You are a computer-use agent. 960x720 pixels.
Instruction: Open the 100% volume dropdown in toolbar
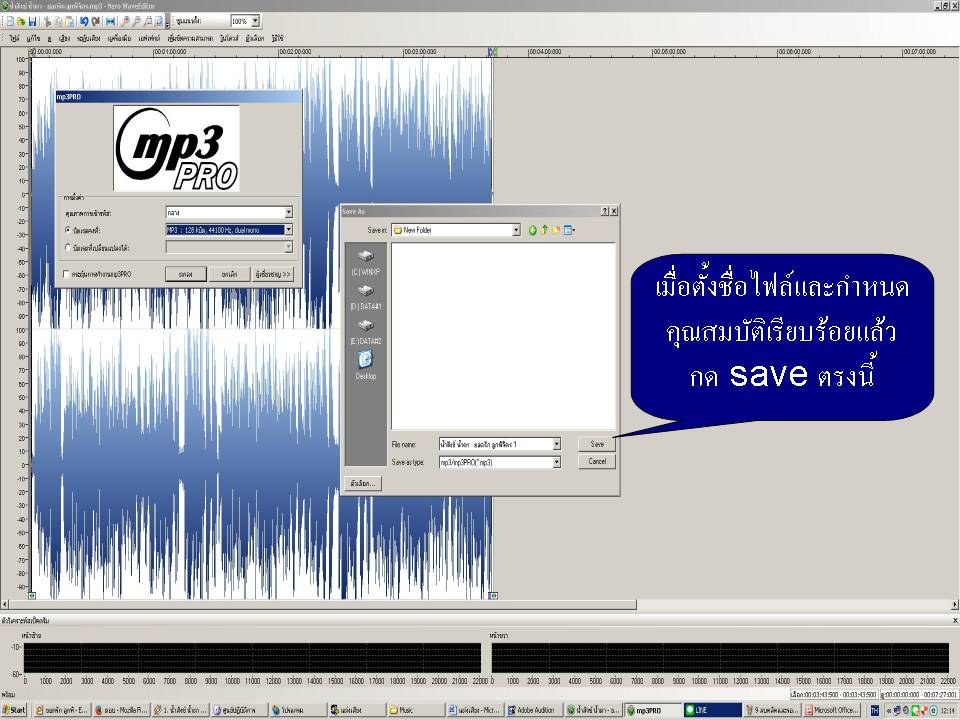click(x=255, y=21)
